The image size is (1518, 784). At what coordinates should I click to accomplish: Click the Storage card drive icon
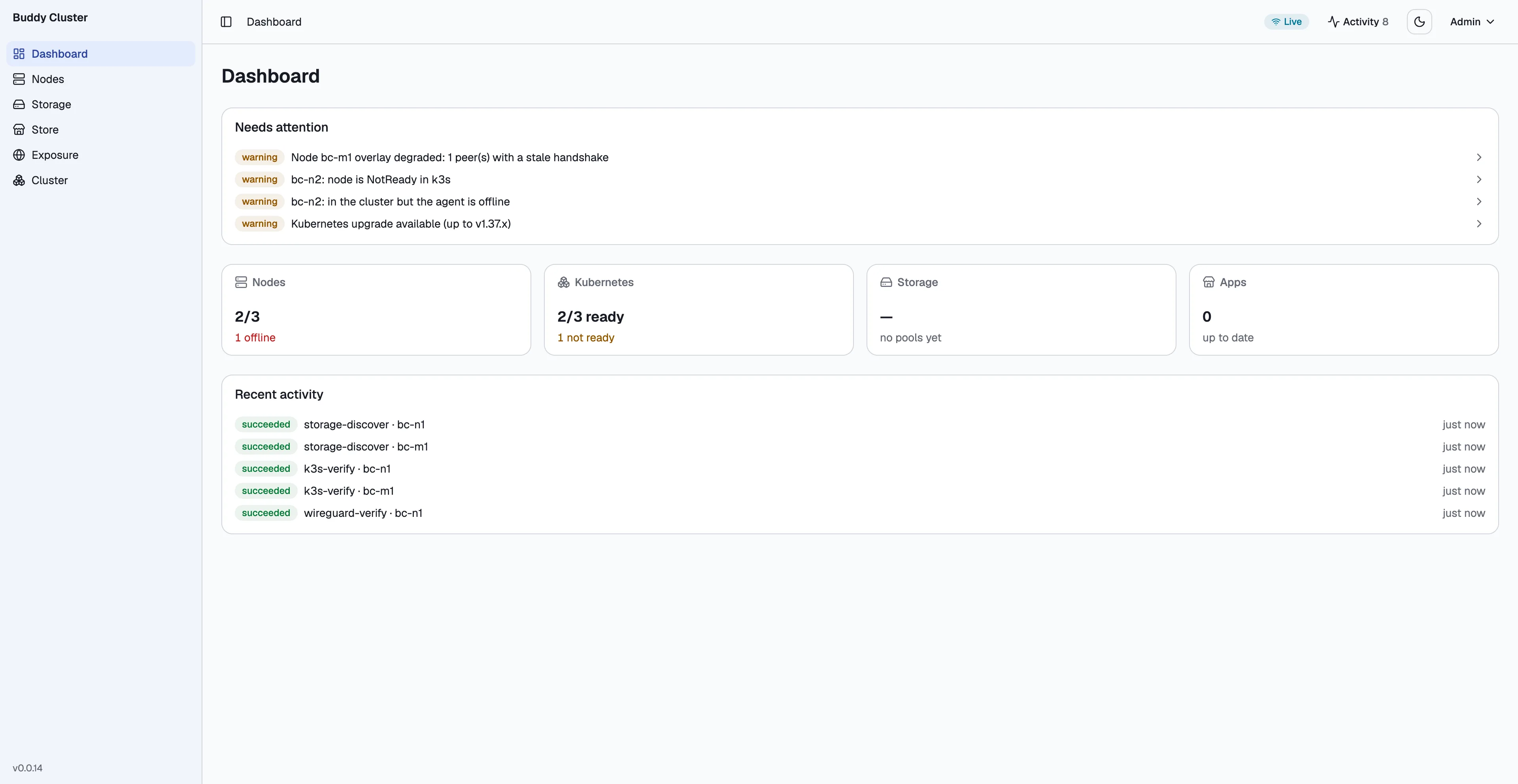[885, 282]
